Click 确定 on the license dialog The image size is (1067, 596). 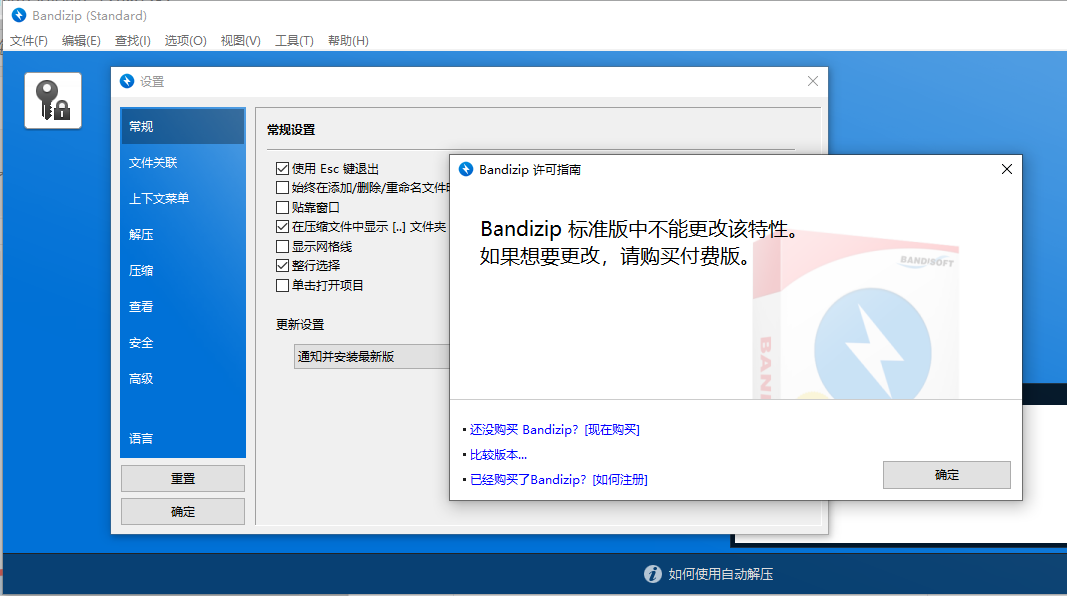945,474
